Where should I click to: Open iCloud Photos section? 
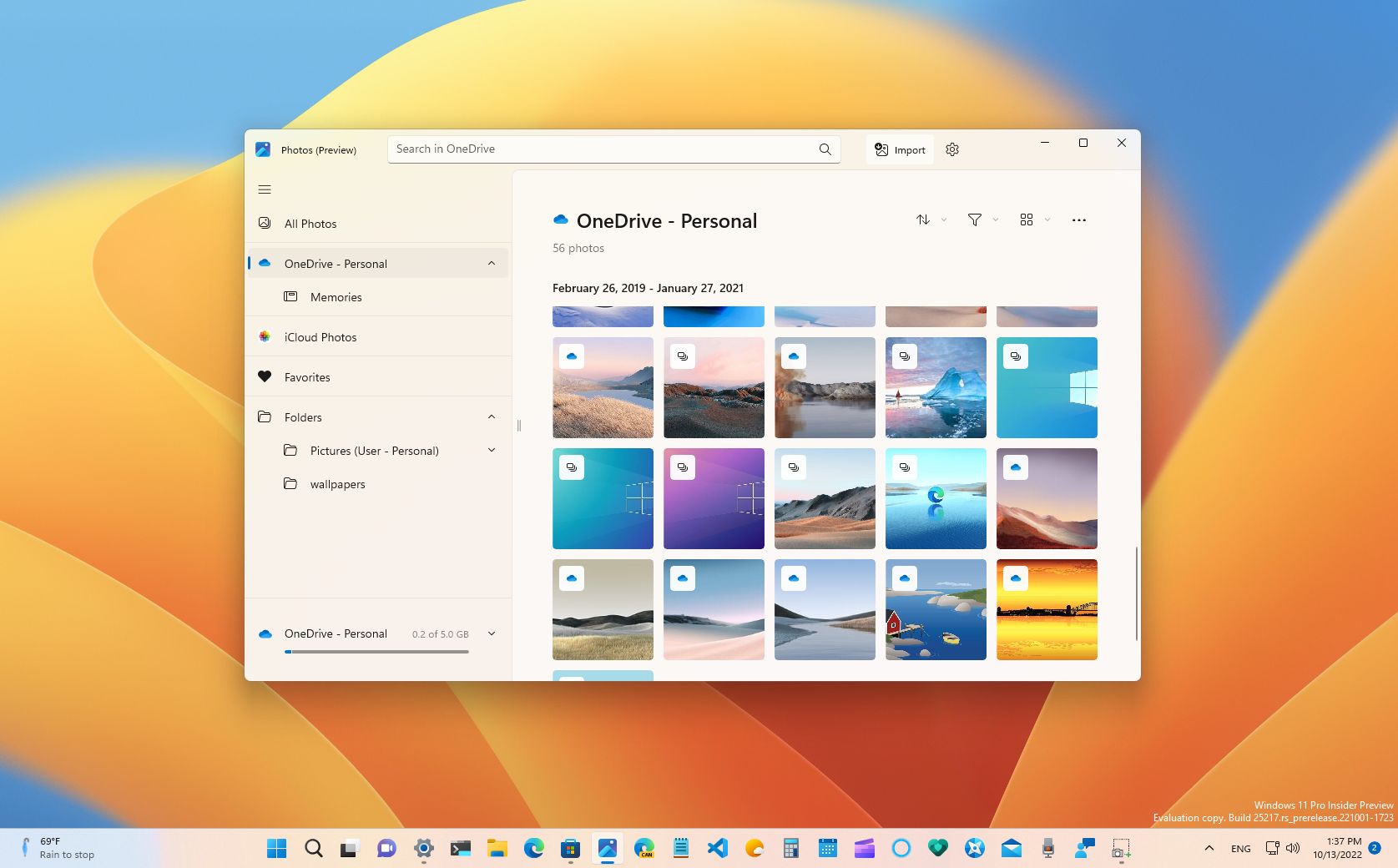378,337
